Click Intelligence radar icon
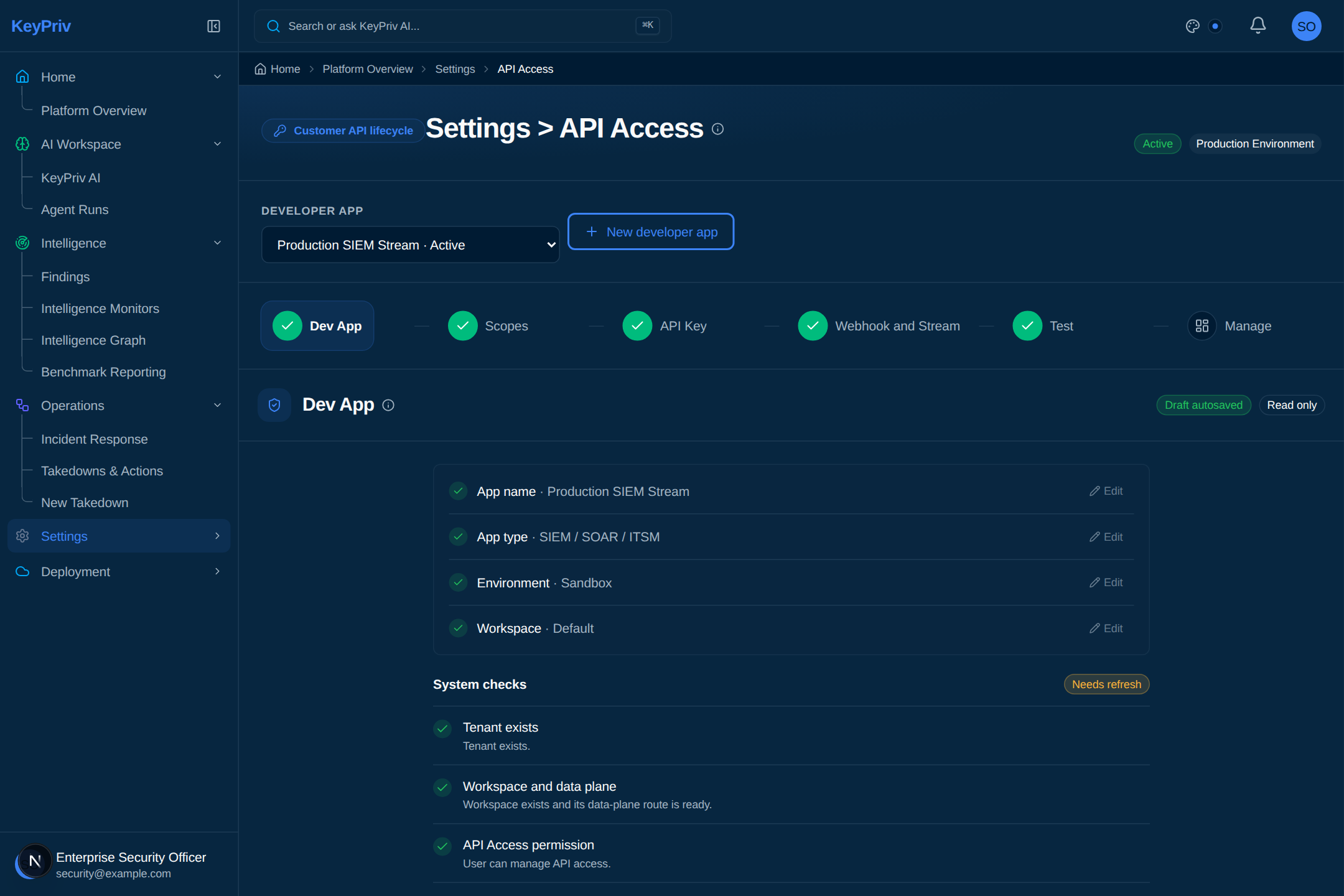Image resolution: width=1344 pixels, height=896 pixels. coord(22,243)
